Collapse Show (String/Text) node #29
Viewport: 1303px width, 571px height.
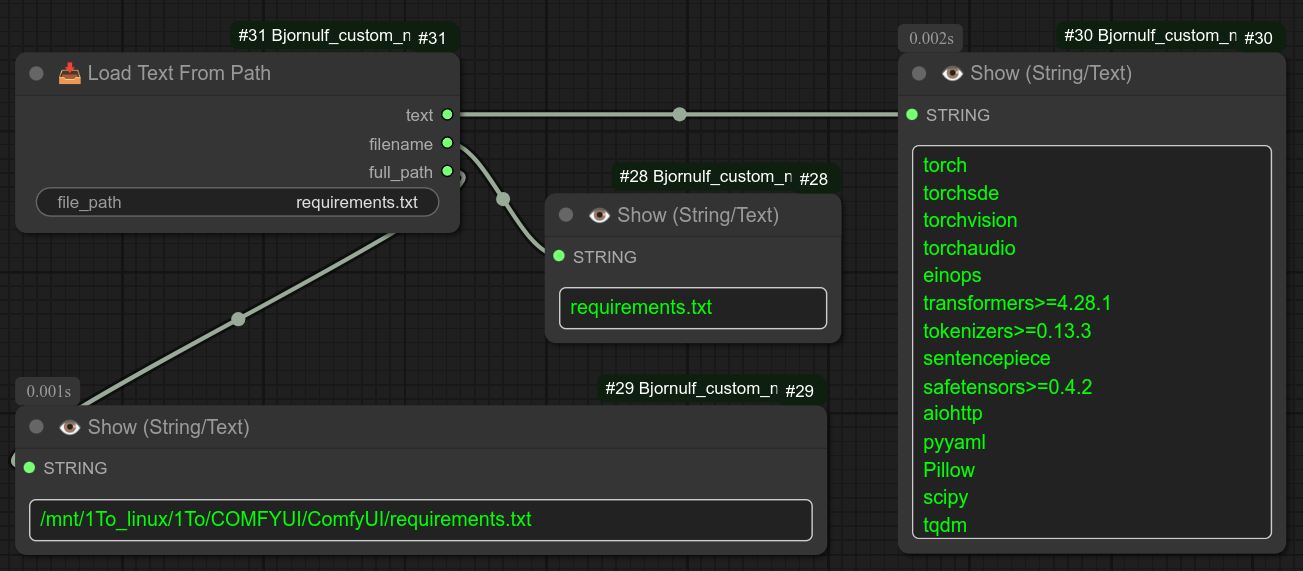pyautogui.click(x=37, y=427)
